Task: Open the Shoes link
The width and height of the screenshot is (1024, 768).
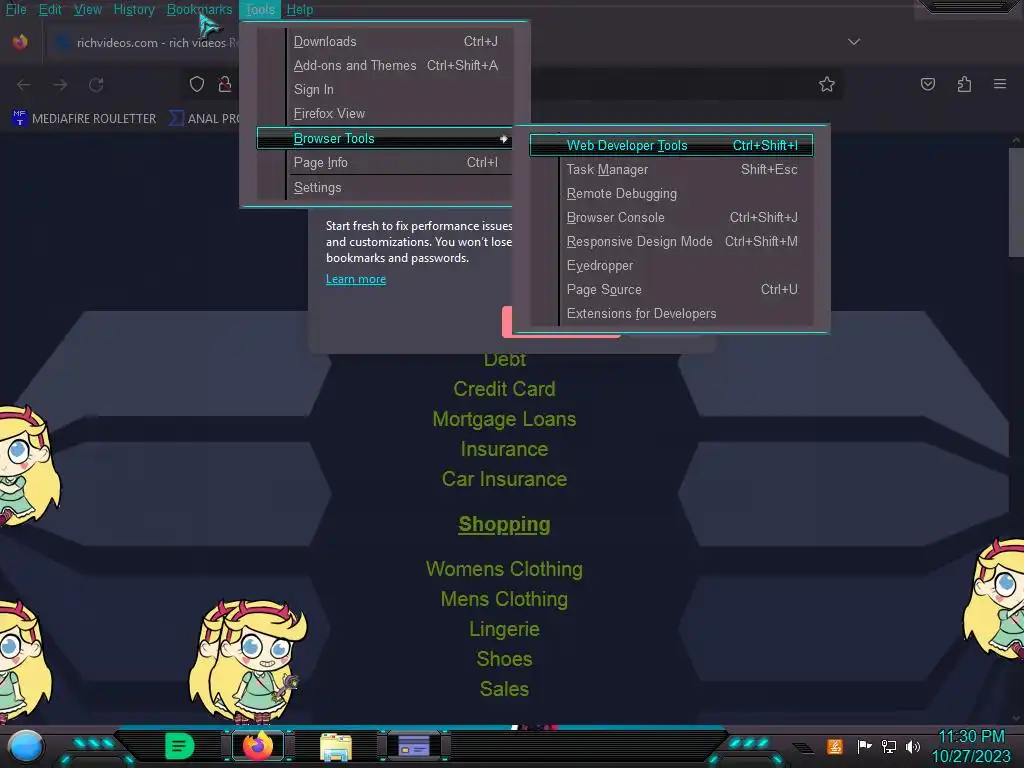Action: pos(504,659)
